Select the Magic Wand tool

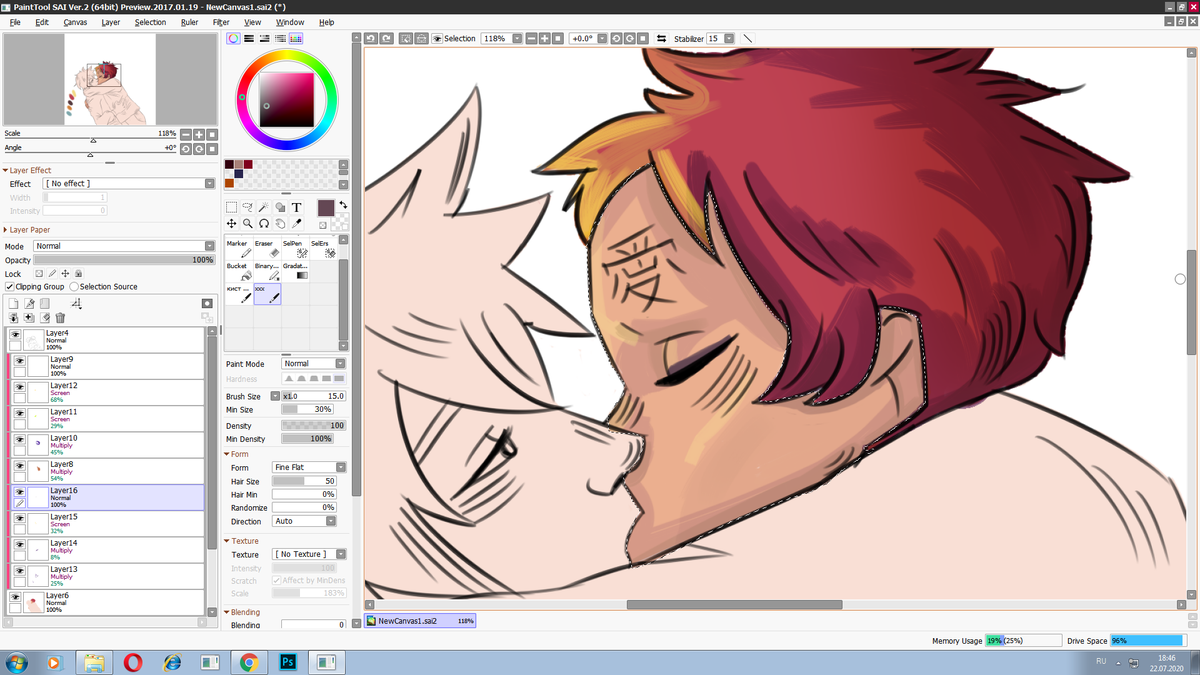click(263, 207)
